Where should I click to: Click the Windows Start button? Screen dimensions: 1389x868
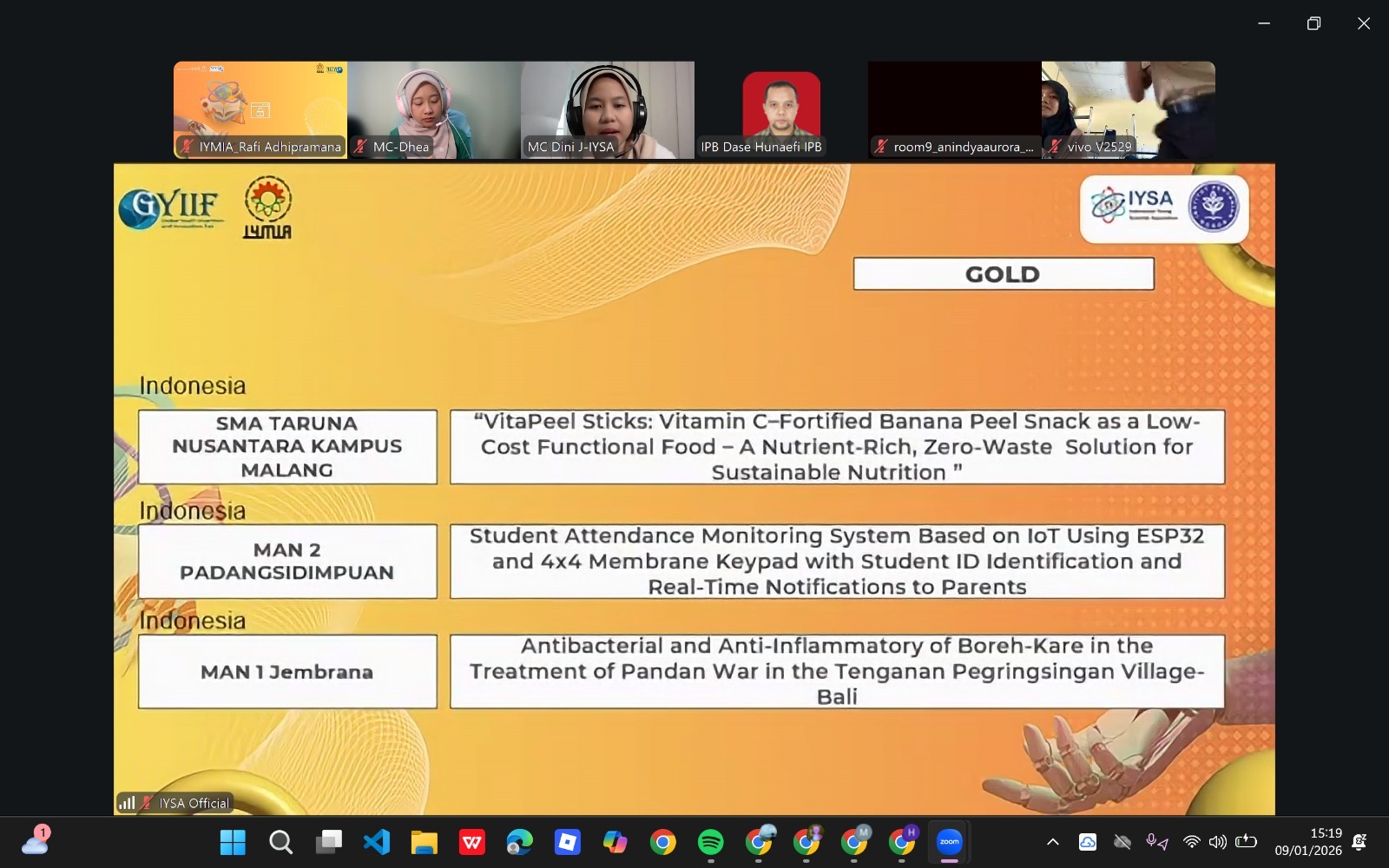tap(233, 842)
